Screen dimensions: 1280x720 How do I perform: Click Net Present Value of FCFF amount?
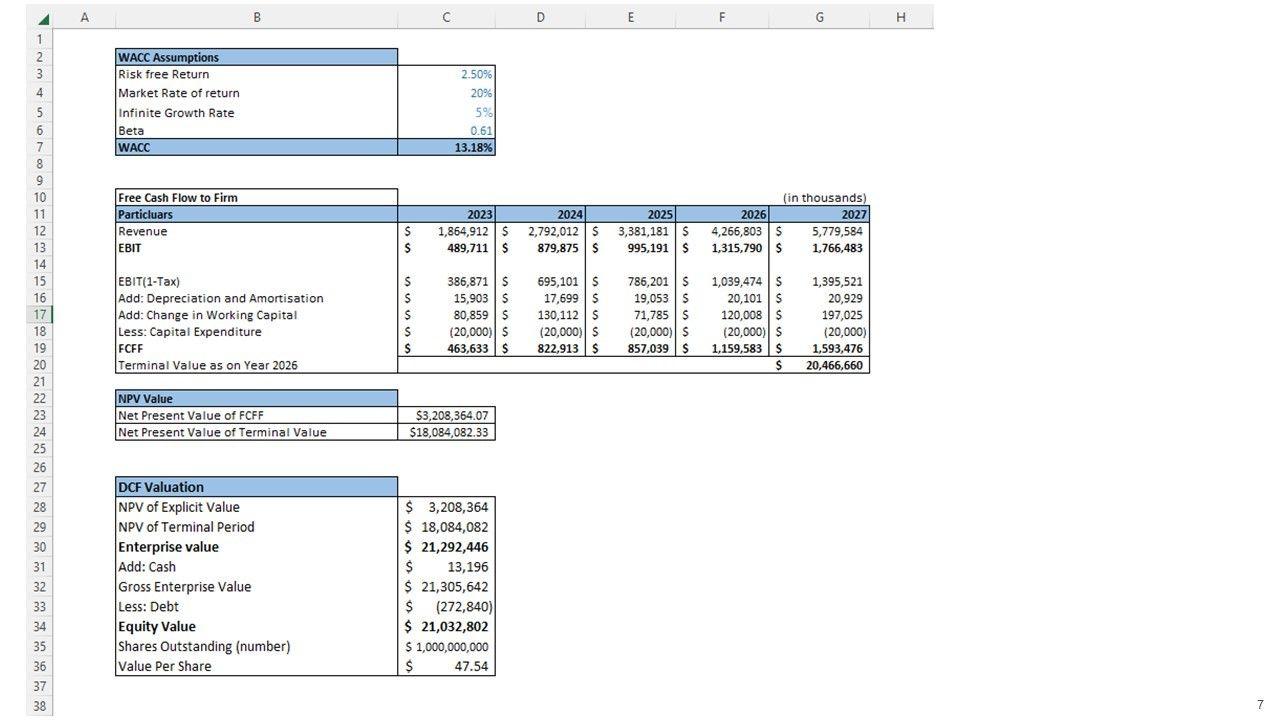[x=446, y=415]
